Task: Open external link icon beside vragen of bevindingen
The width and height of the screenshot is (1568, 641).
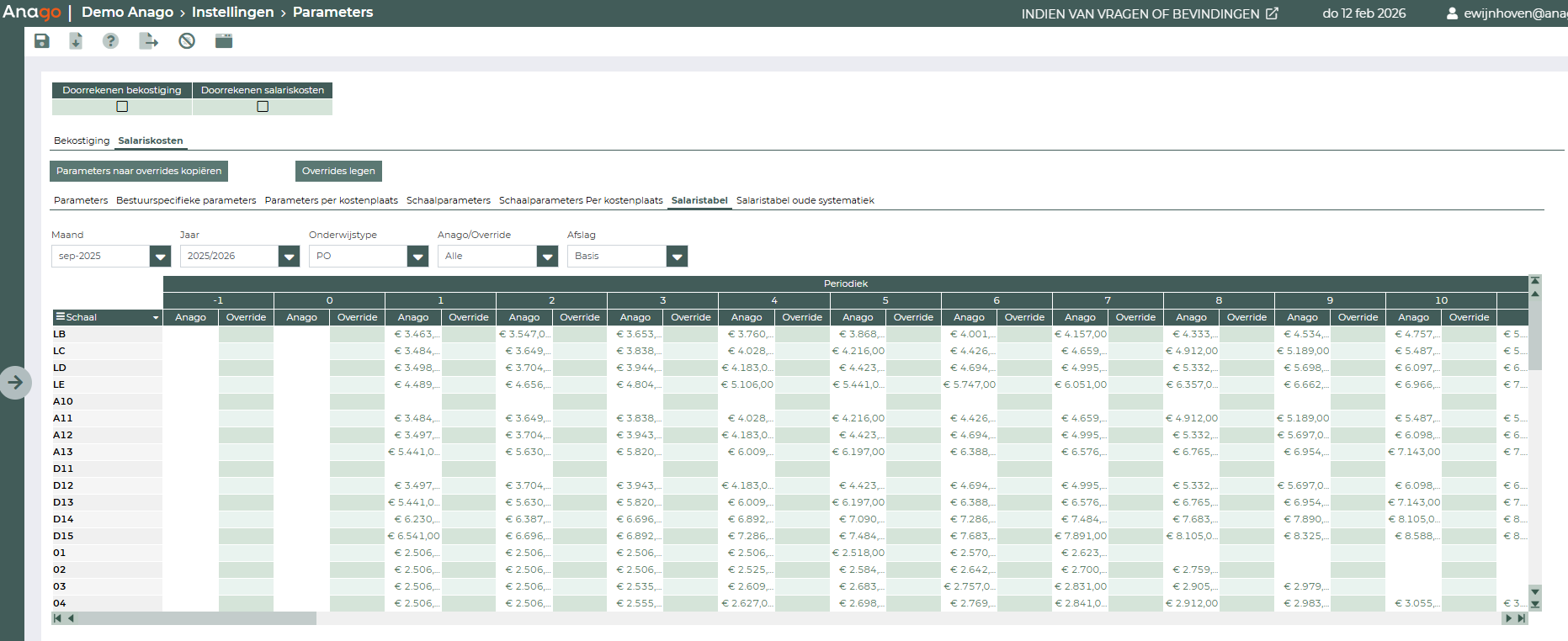Action: (x=1272, y=13)
